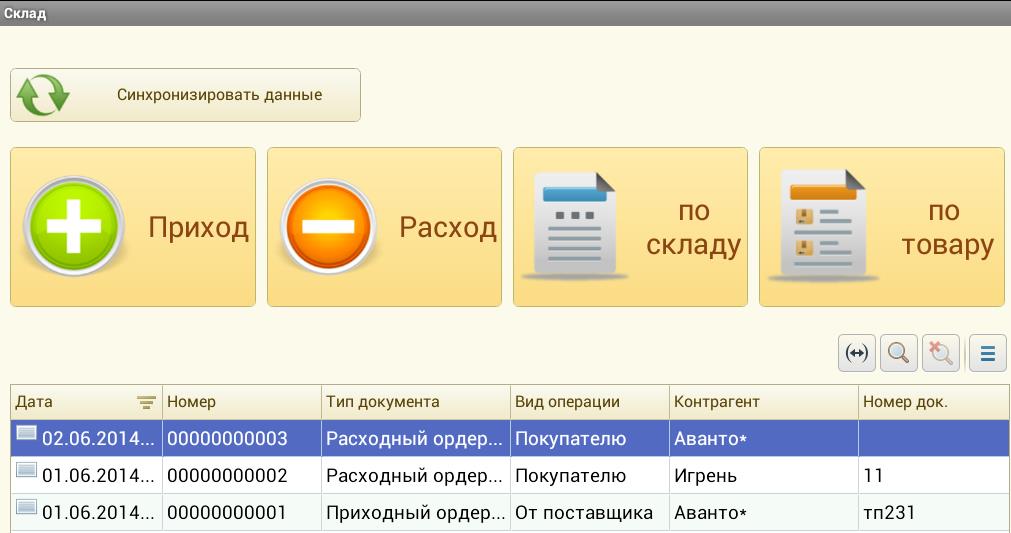The height and width of the screenshot is (533, 1011).
Task: Open the list options menu icon
Action: pyautogui.click(x=987, y=353)
